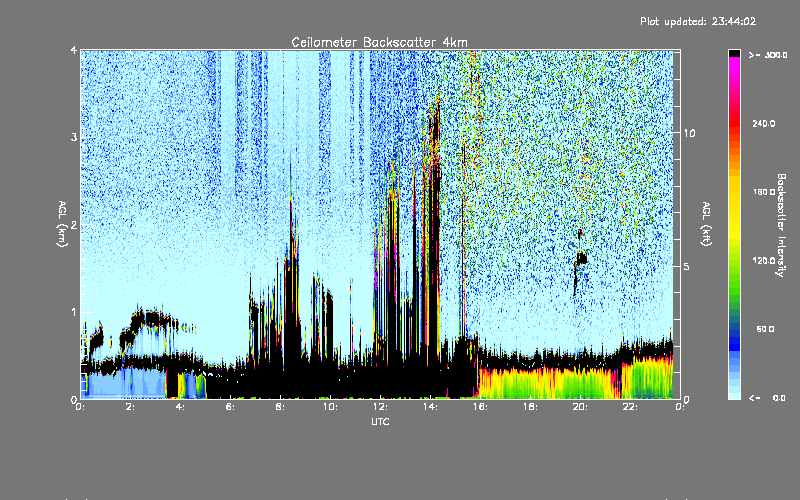Click the '4:' hour tick on the UTC axis

(180, 407)
